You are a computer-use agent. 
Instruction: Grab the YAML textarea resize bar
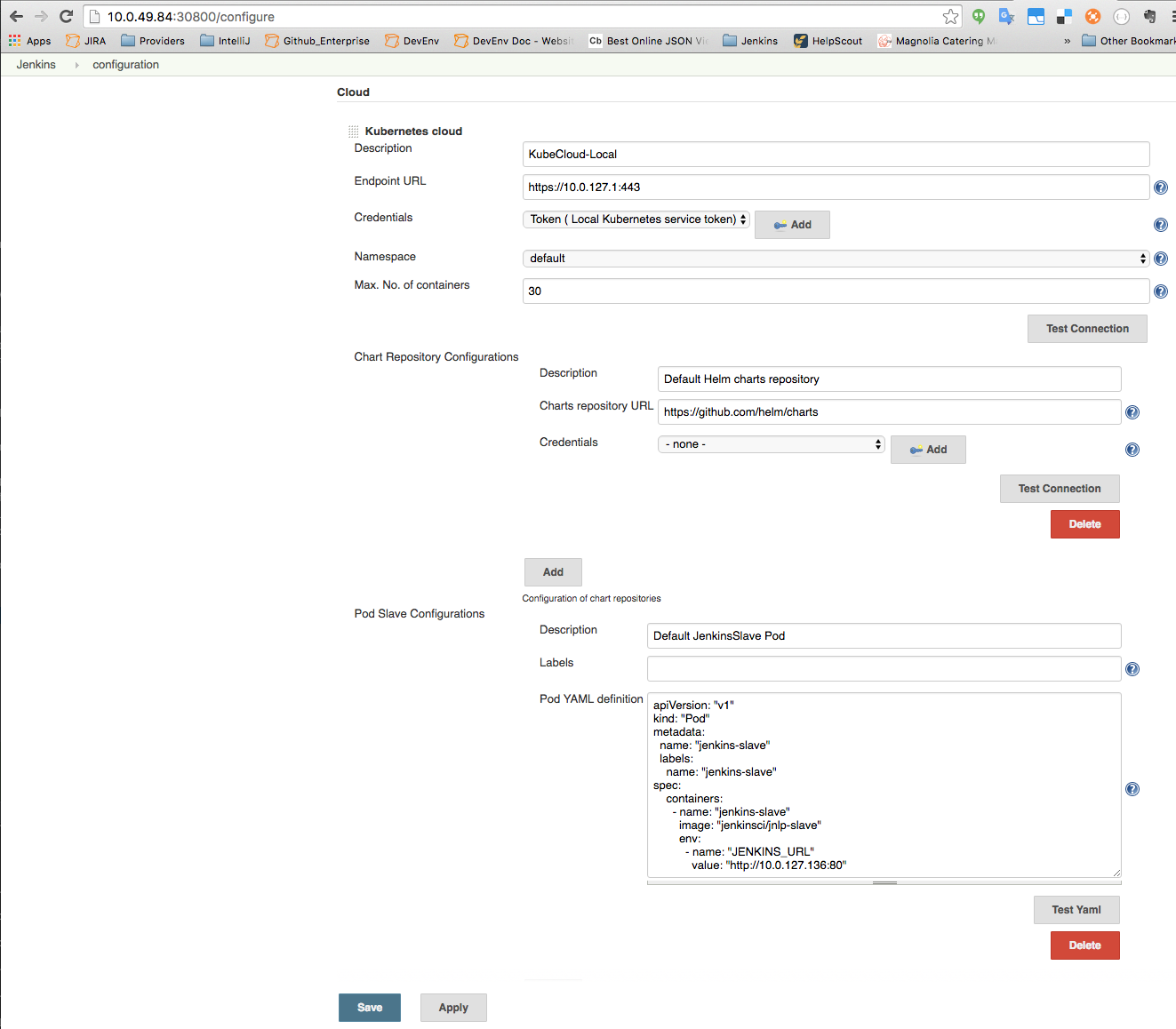point(884,882)
